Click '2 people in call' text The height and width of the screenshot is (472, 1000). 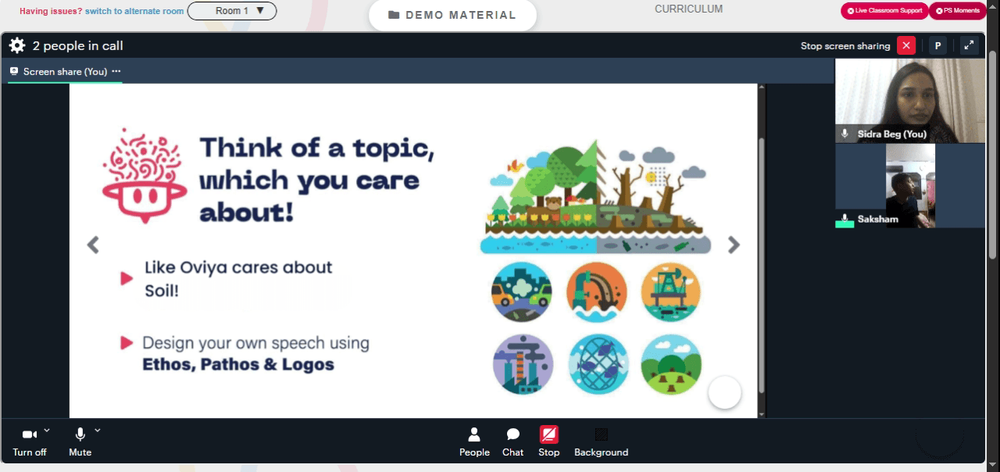coord(78,46)
